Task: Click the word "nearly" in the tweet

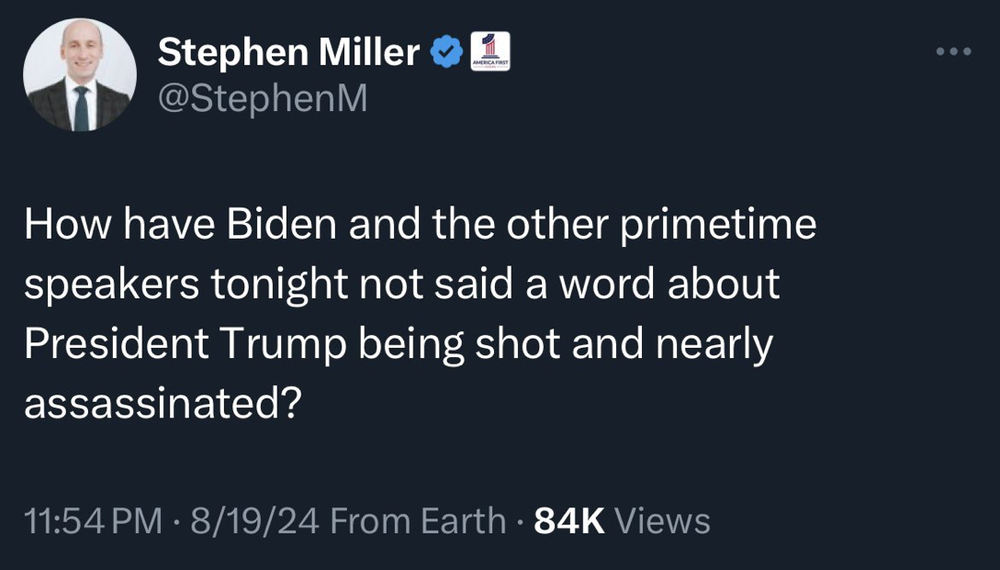Action: 717,344
